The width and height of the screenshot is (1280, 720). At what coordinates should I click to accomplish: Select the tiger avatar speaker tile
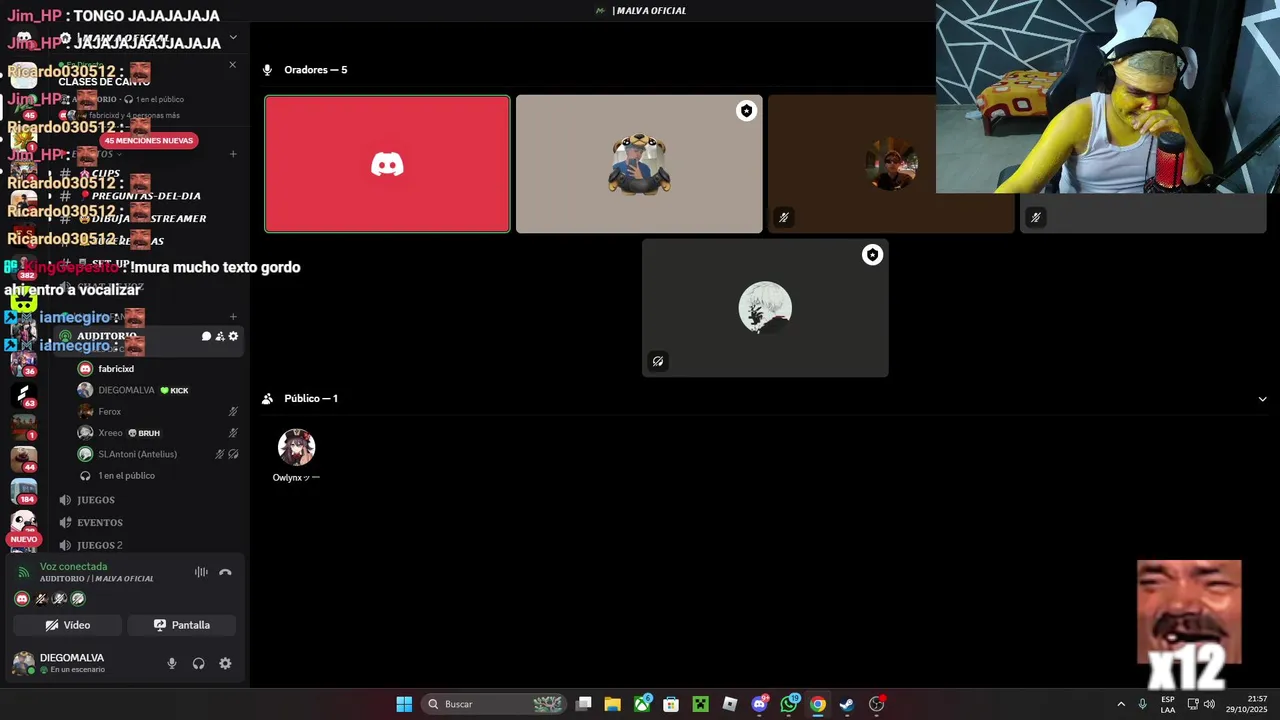tap(639, 164)
